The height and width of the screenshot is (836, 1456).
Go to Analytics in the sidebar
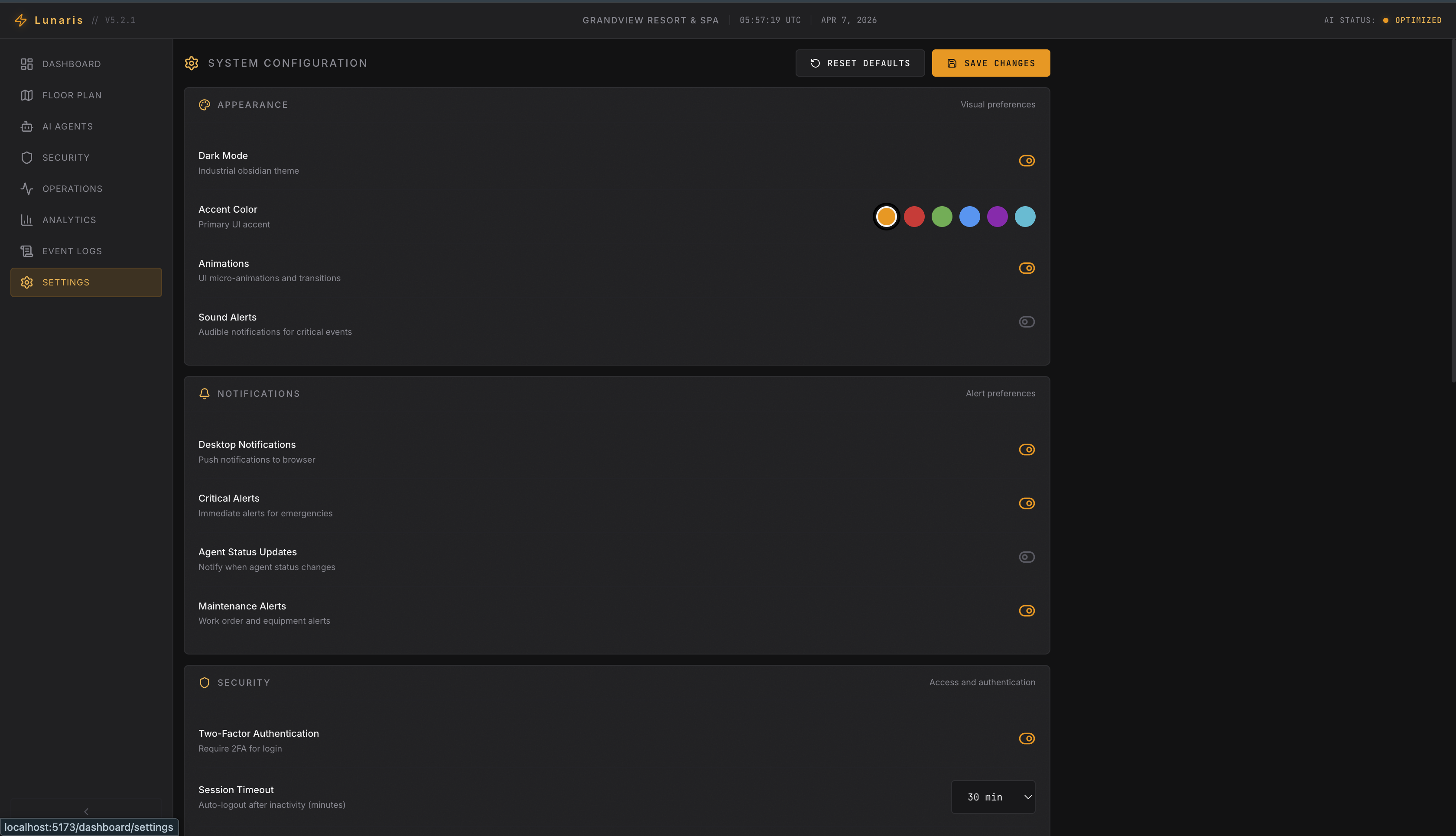69,220
